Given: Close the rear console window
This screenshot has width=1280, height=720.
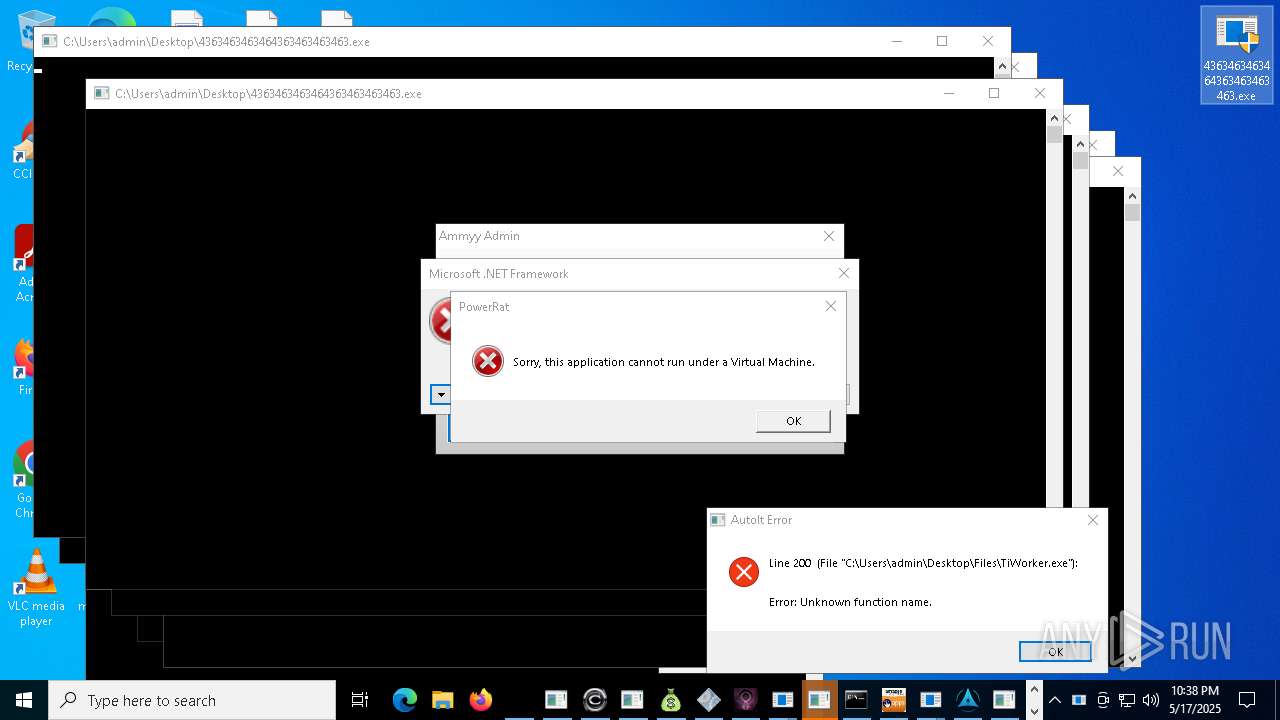Looking at the screenshot, I should [x=987, y=41].
